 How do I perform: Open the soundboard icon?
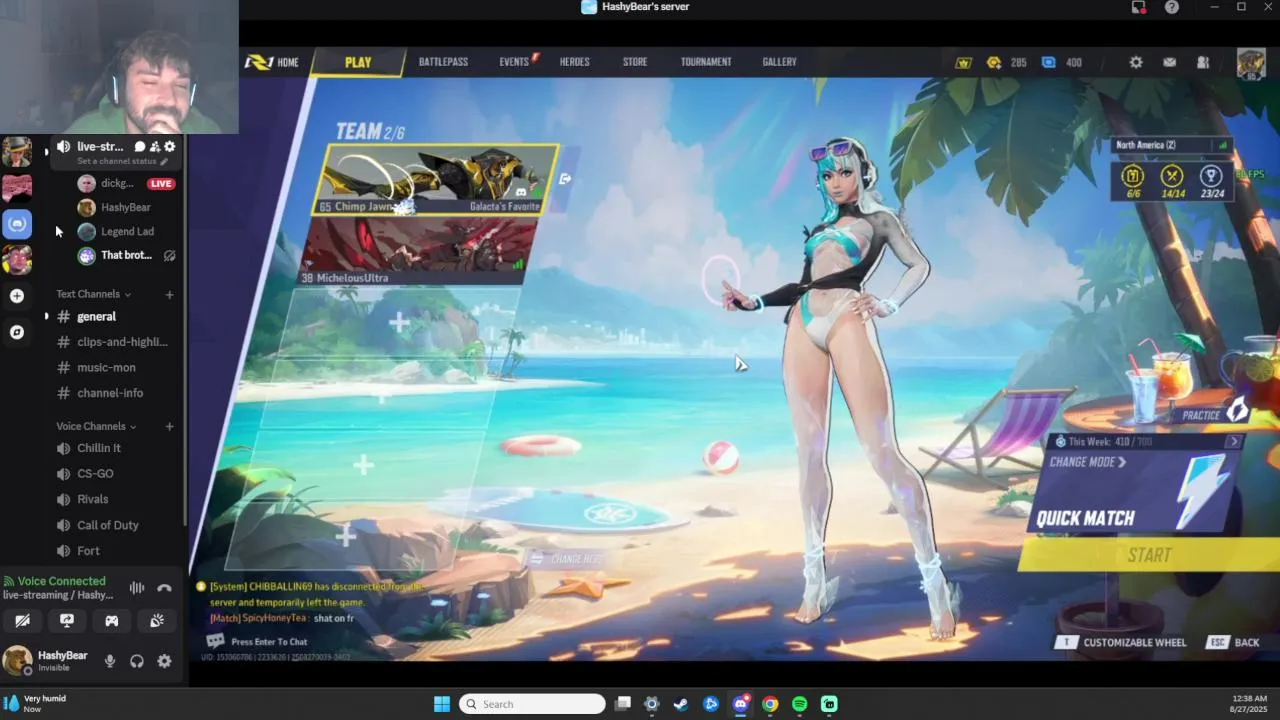click(x=157, y=620)
